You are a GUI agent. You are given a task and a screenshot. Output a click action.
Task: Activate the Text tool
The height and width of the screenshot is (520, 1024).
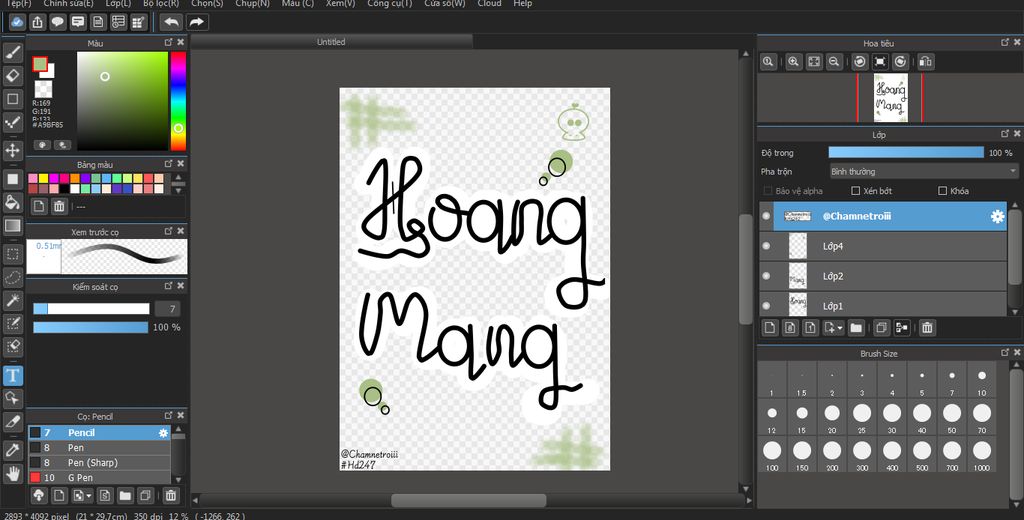(x=13, y=376)
